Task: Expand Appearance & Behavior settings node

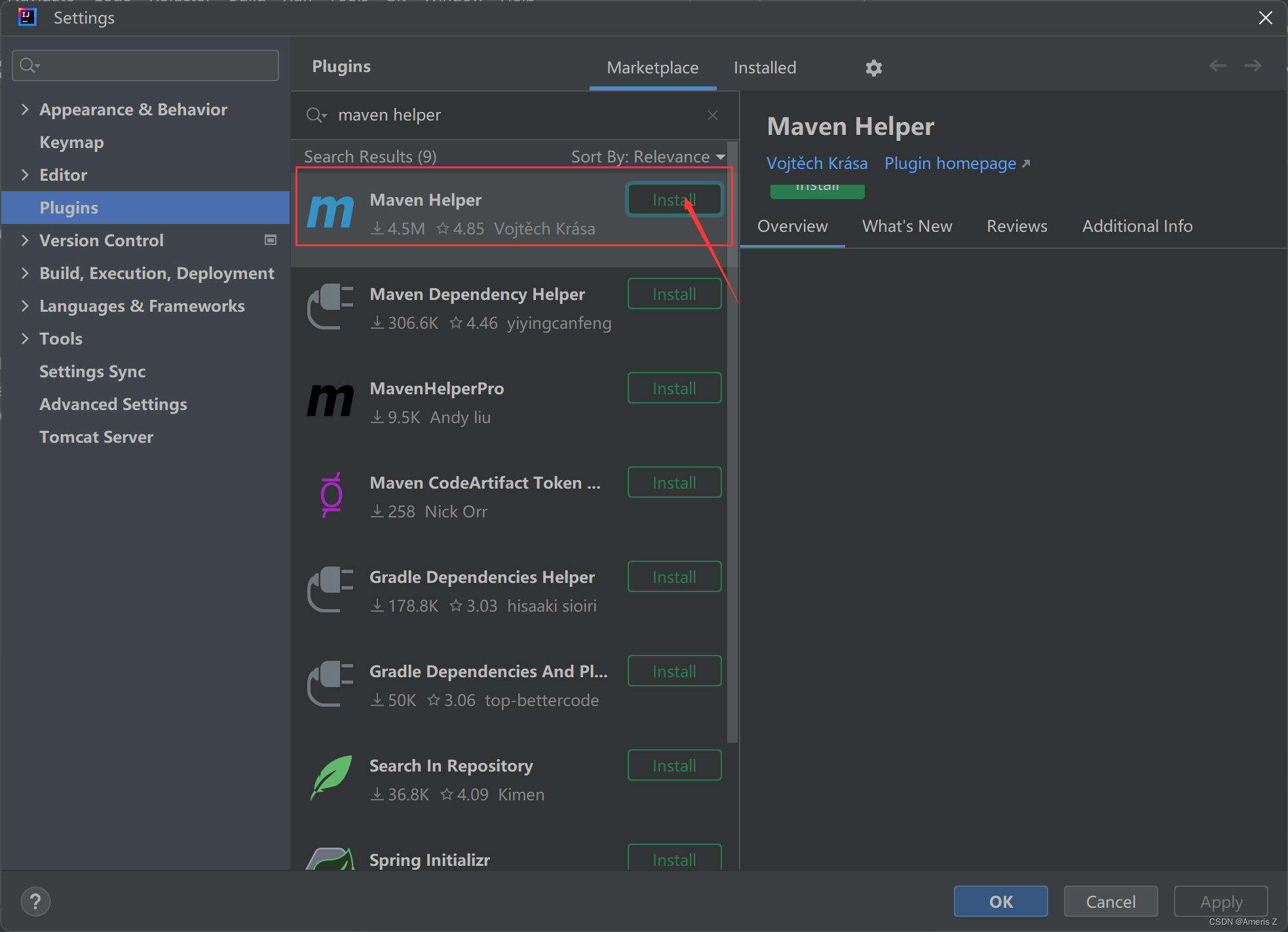Action: point(25,109)
